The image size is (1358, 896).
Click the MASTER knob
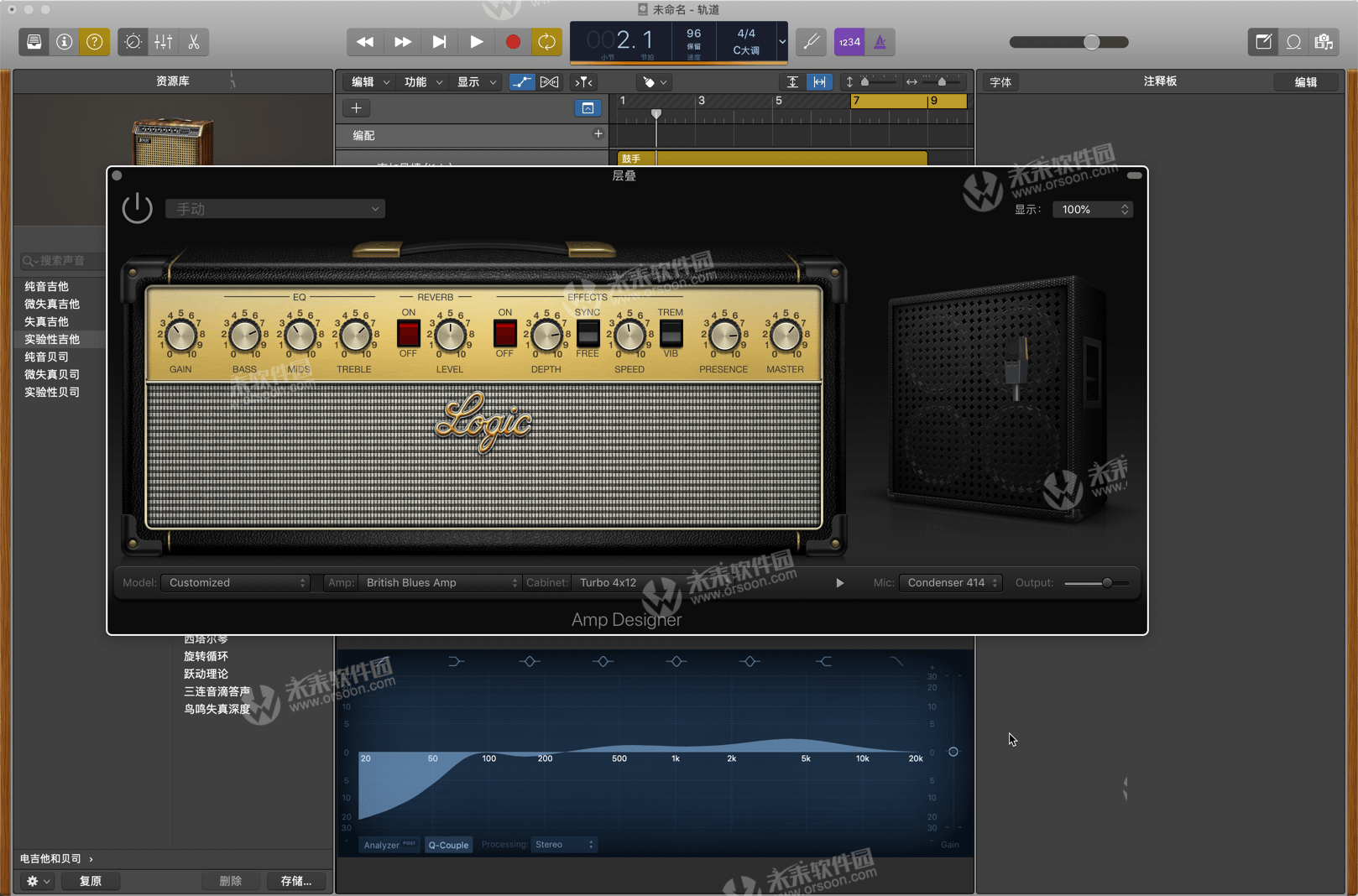[x=786, y=336]
